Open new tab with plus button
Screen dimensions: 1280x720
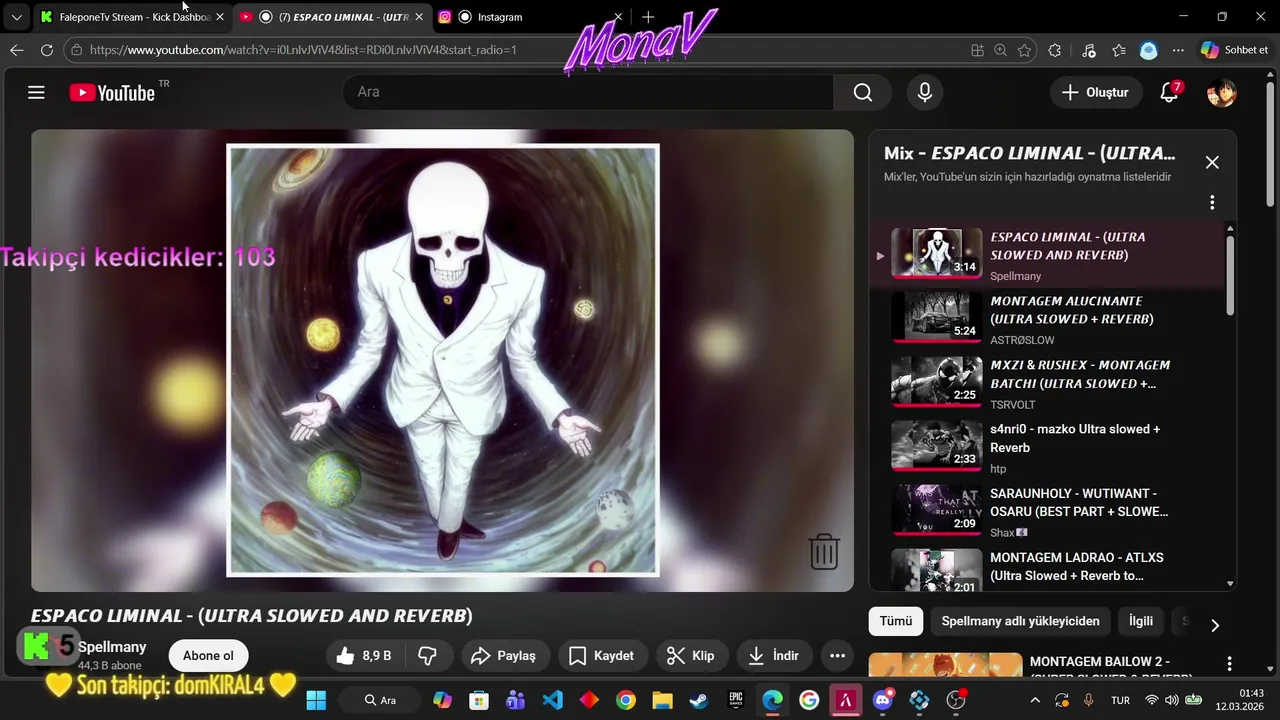point(648,17)
